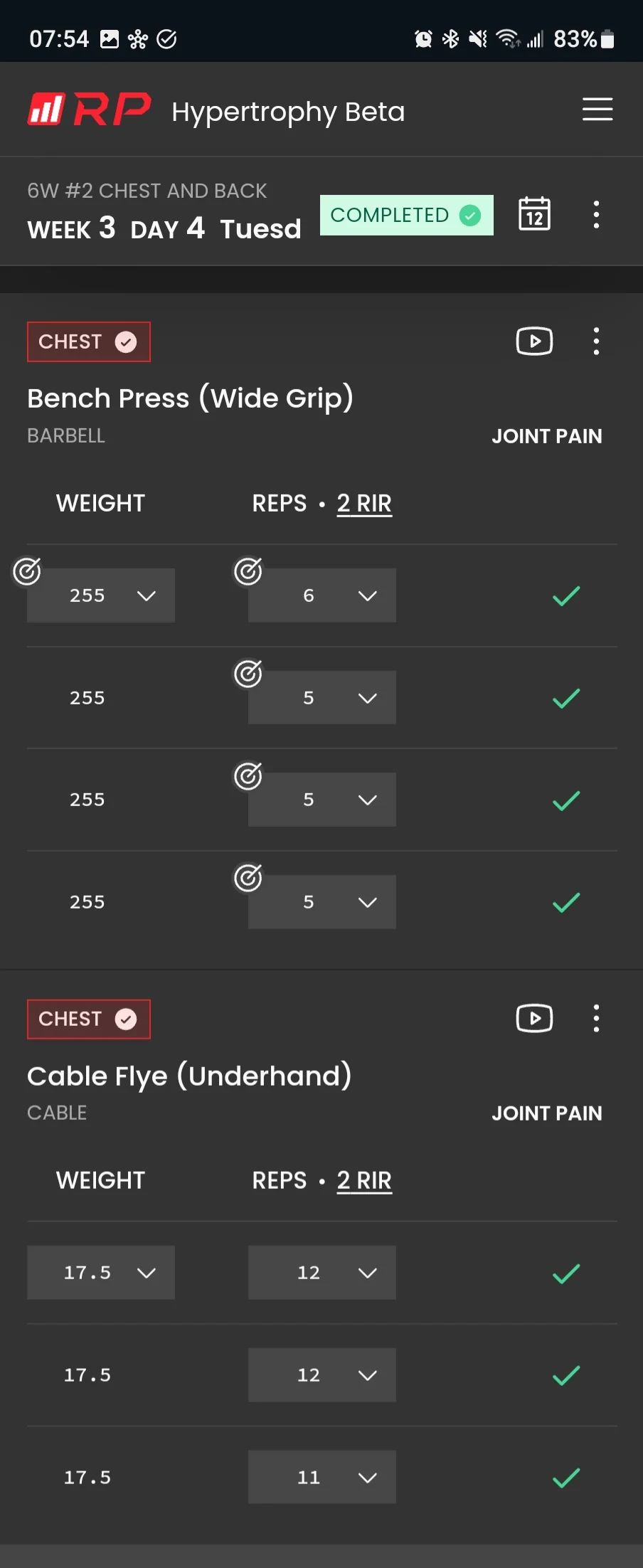Open Cable Flye exercise options menu
The width and height of the screenshot is (643, 1568).
[x=596, y=1019]
